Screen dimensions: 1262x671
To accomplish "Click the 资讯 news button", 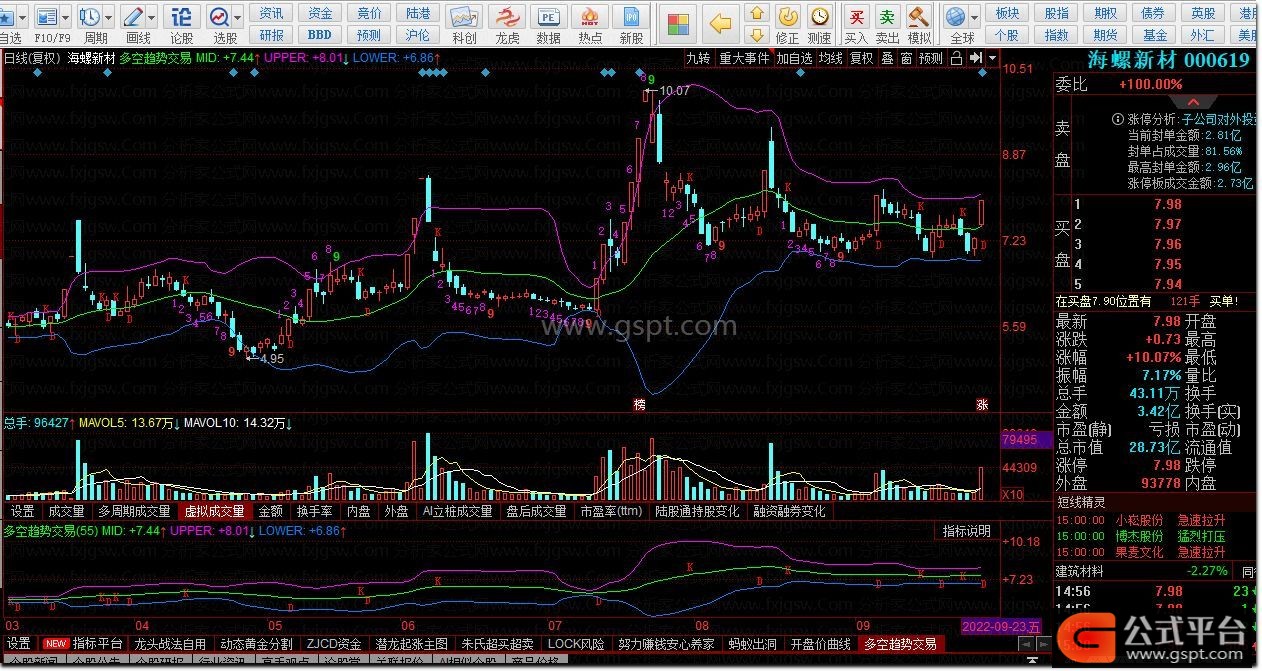I will point(271,13).
